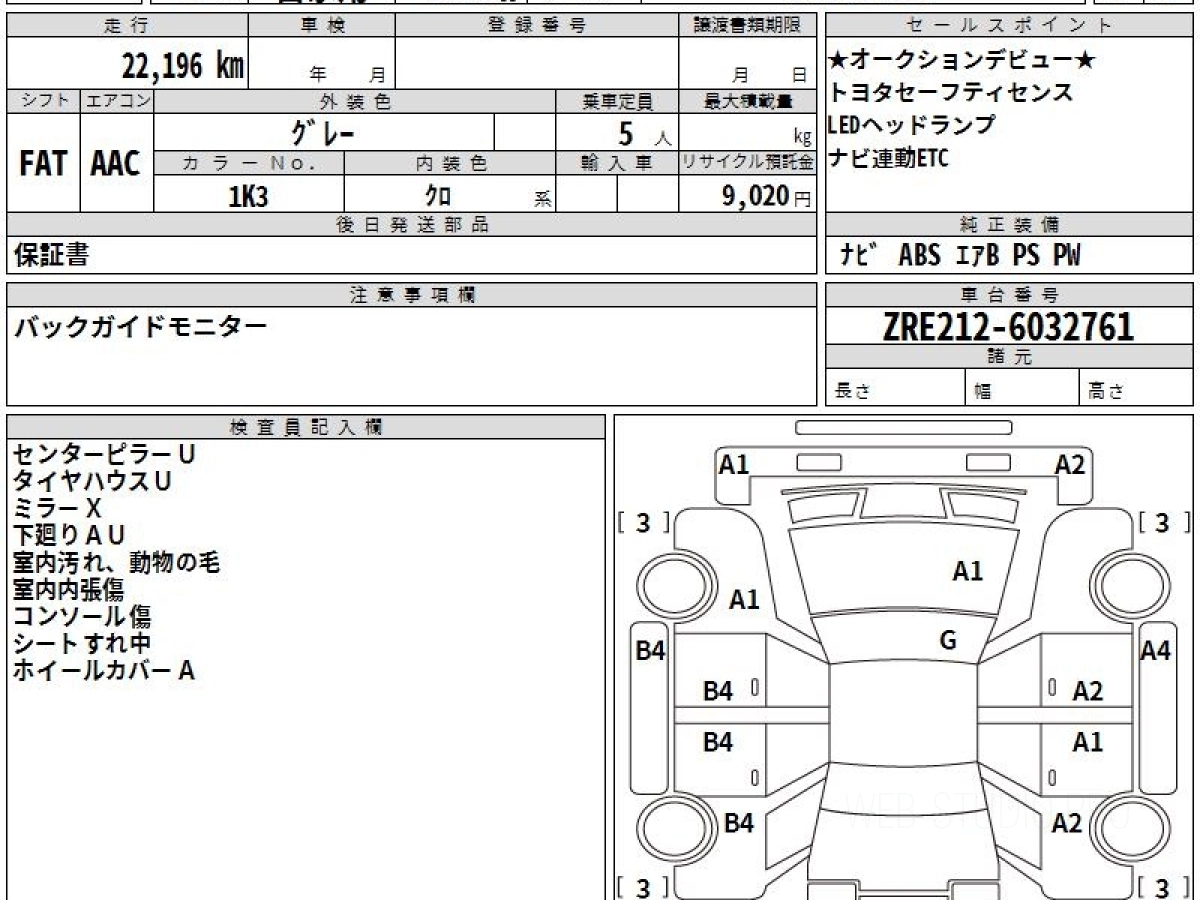Click the リサイクル預託金 header

pos(747,163)
